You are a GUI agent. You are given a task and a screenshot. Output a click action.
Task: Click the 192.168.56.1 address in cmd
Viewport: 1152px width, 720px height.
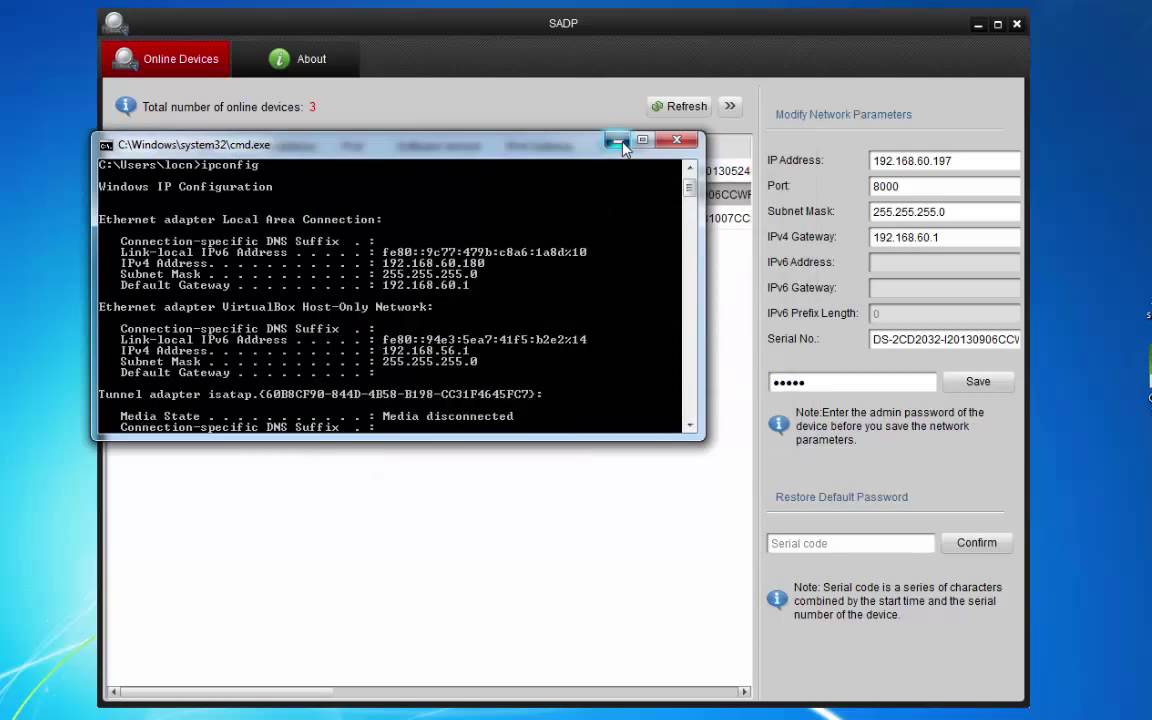click(425, 350)
